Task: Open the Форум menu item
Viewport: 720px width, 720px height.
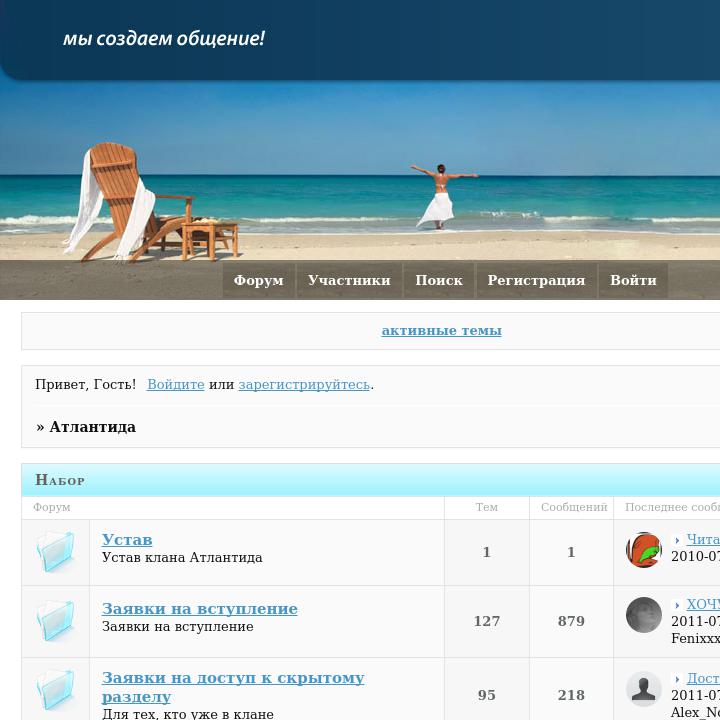Action: pos(258,281)
